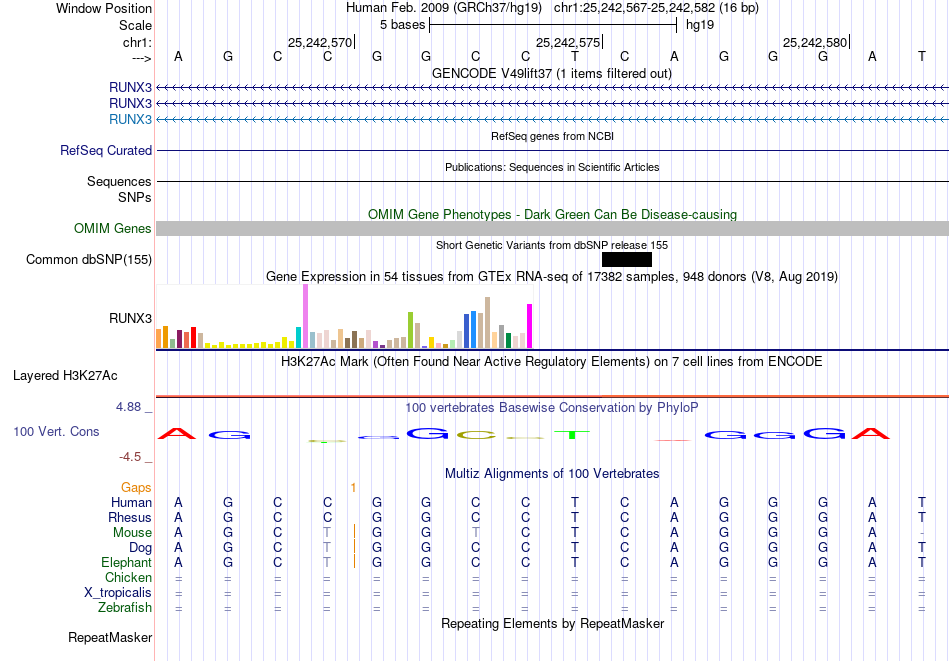Click the position marker 25,242,580

tap(815, 42)
